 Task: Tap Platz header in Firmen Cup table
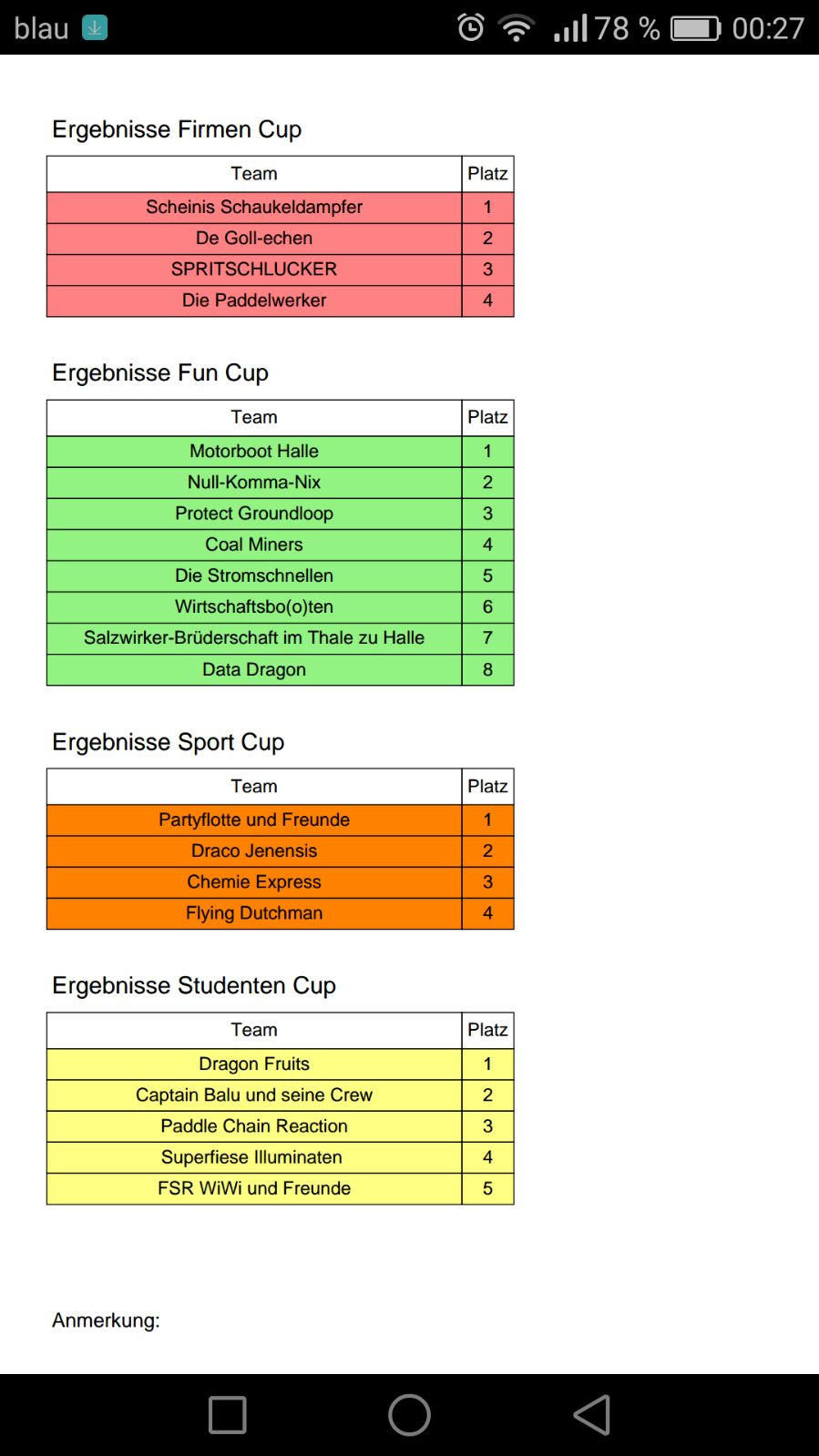point(487,174)
